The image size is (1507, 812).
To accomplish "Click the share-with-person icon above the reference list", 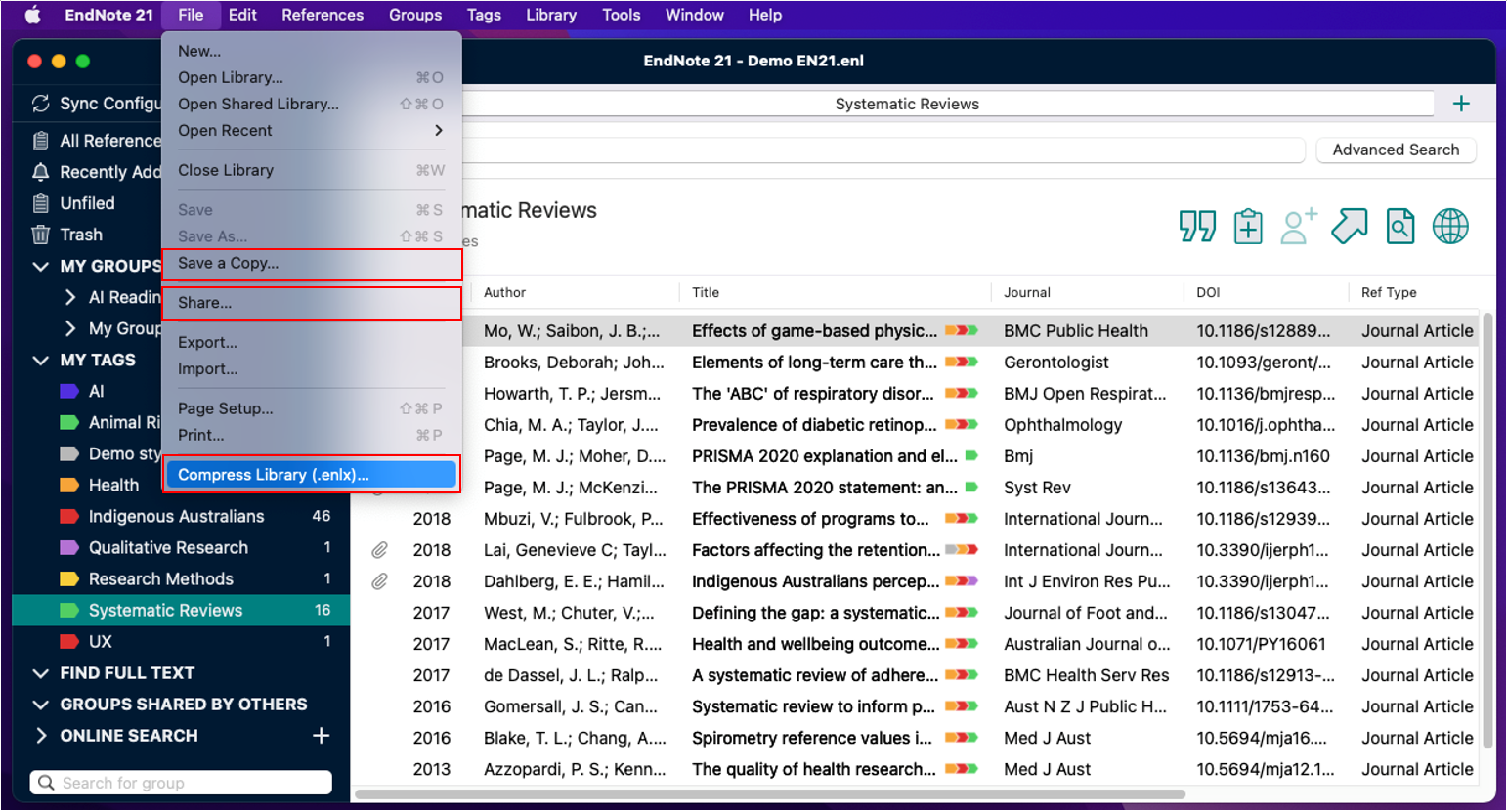I will (1299, 226).
